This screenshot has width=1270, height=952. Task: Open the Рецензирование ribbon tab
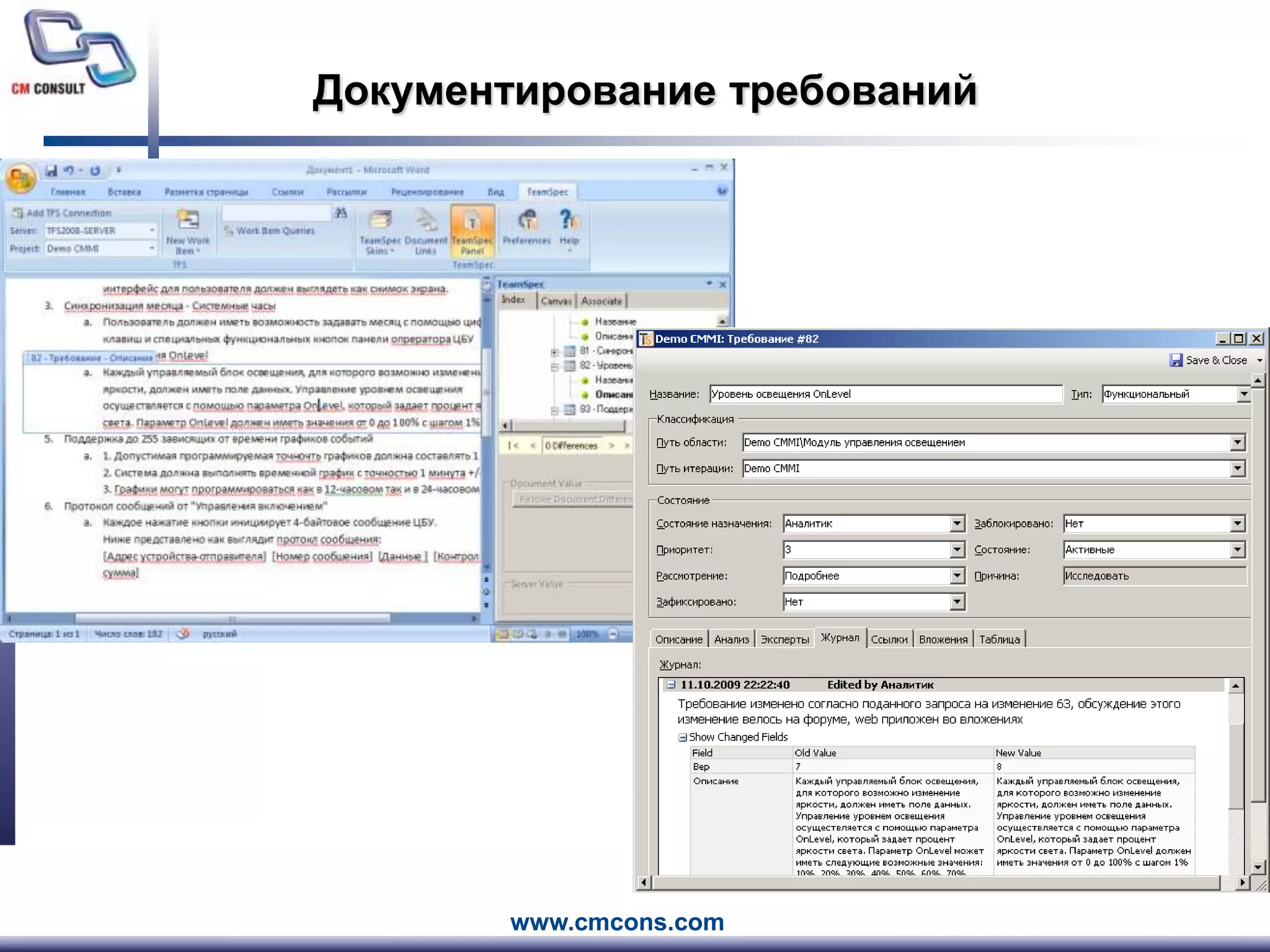click(x=427, y=192)
